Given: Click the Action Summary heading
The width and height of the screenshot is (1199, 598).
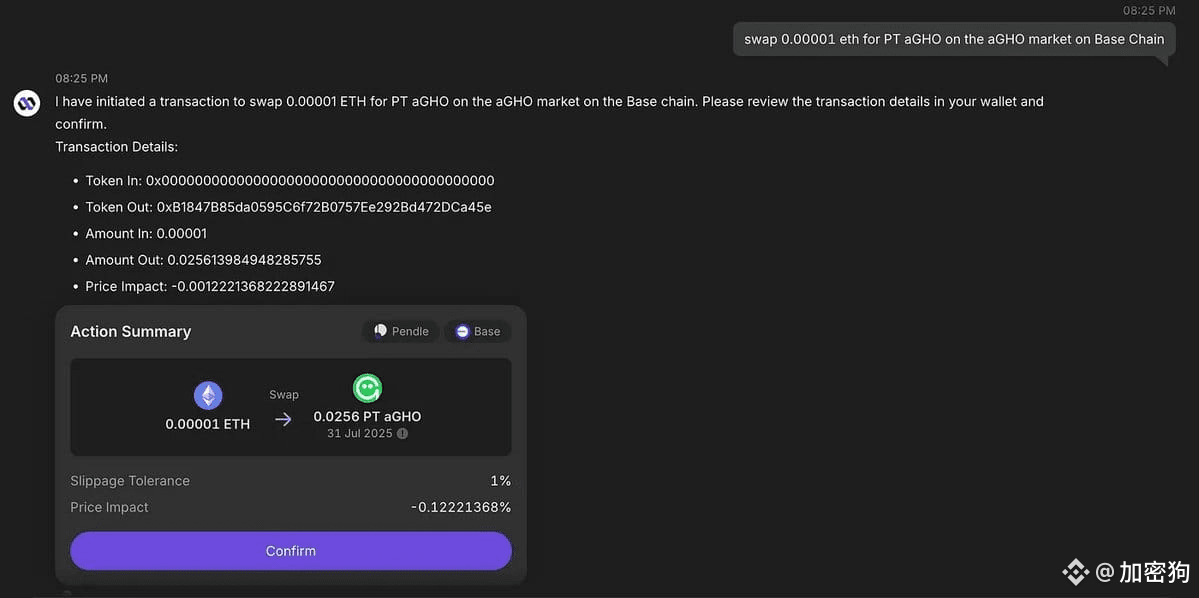Looking at the screenshot, I should [x=131, y=331].
